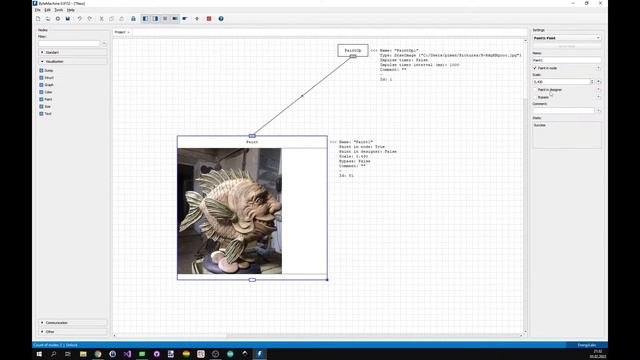Click the Name field in Settings

[567, 60]
